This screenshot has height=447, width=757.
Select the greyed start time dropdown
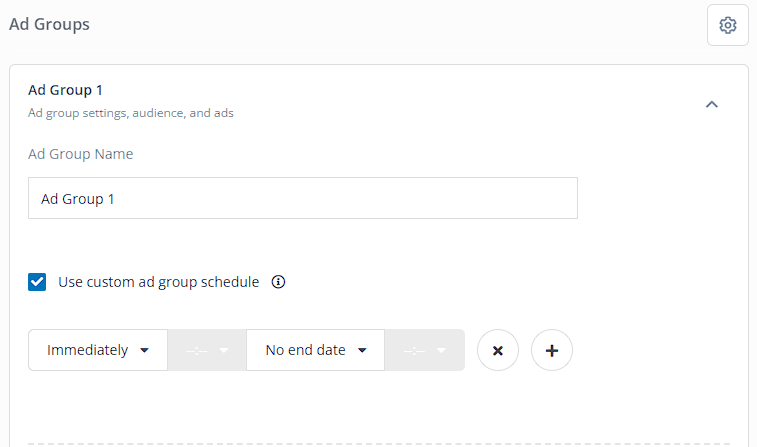pyautogui.click(x=207, y=350)
